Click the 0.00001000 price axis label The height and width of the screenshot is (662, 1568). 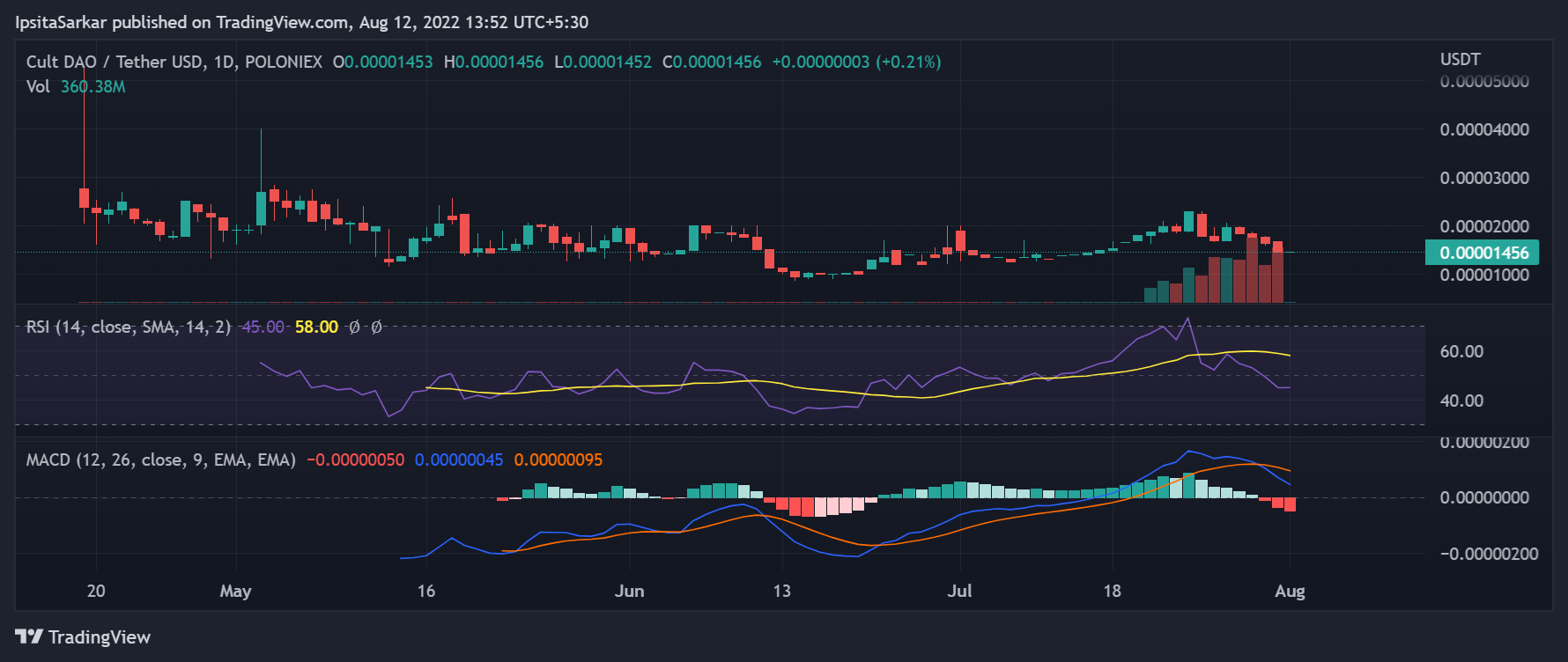(x=1484, y=275)
